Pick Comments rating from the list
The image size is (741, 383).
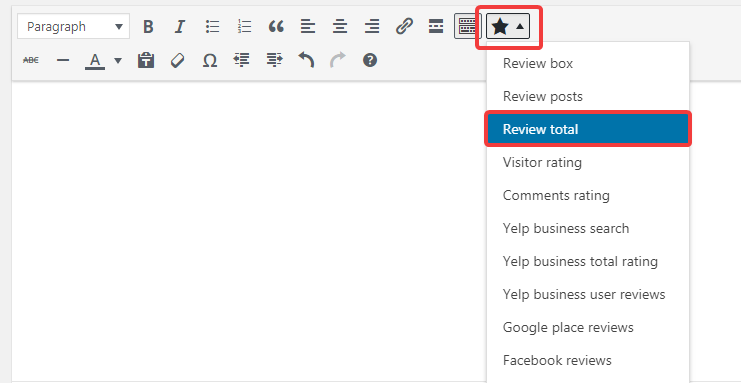click(588, 195)
